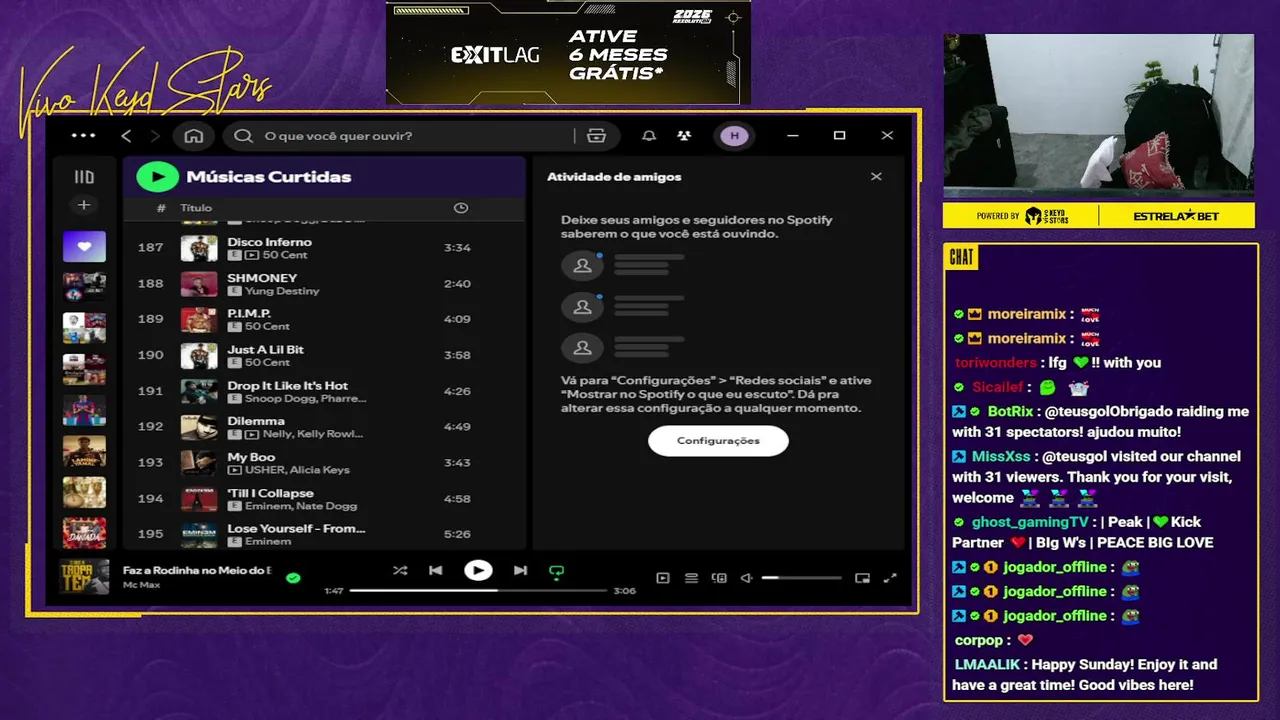This screenshot has height=720, width=1280.
Task: Open the notifications bell
Action: (649, 136)
